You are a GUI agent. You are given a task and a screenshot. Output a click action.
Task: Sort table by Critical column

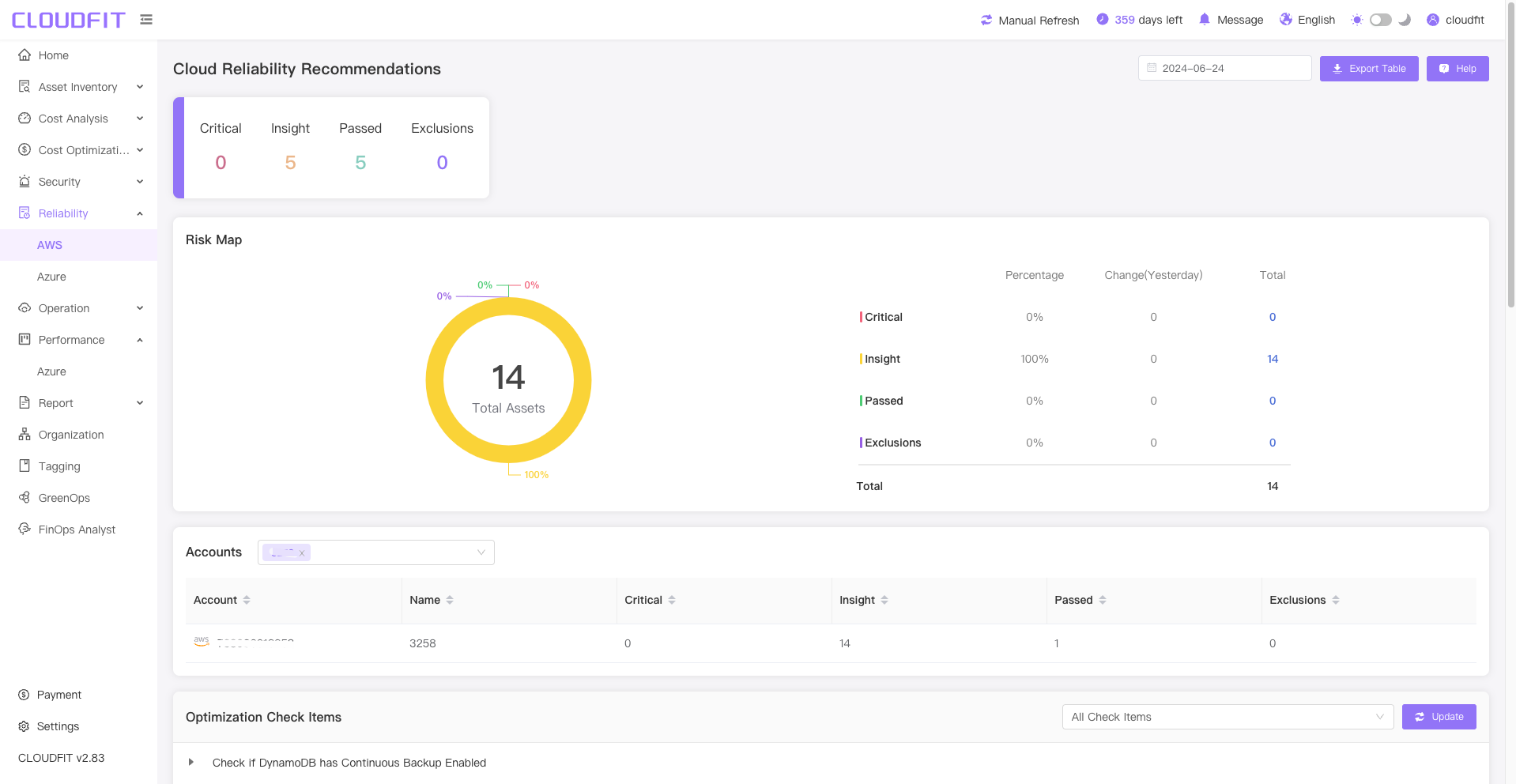click(672, 600)
